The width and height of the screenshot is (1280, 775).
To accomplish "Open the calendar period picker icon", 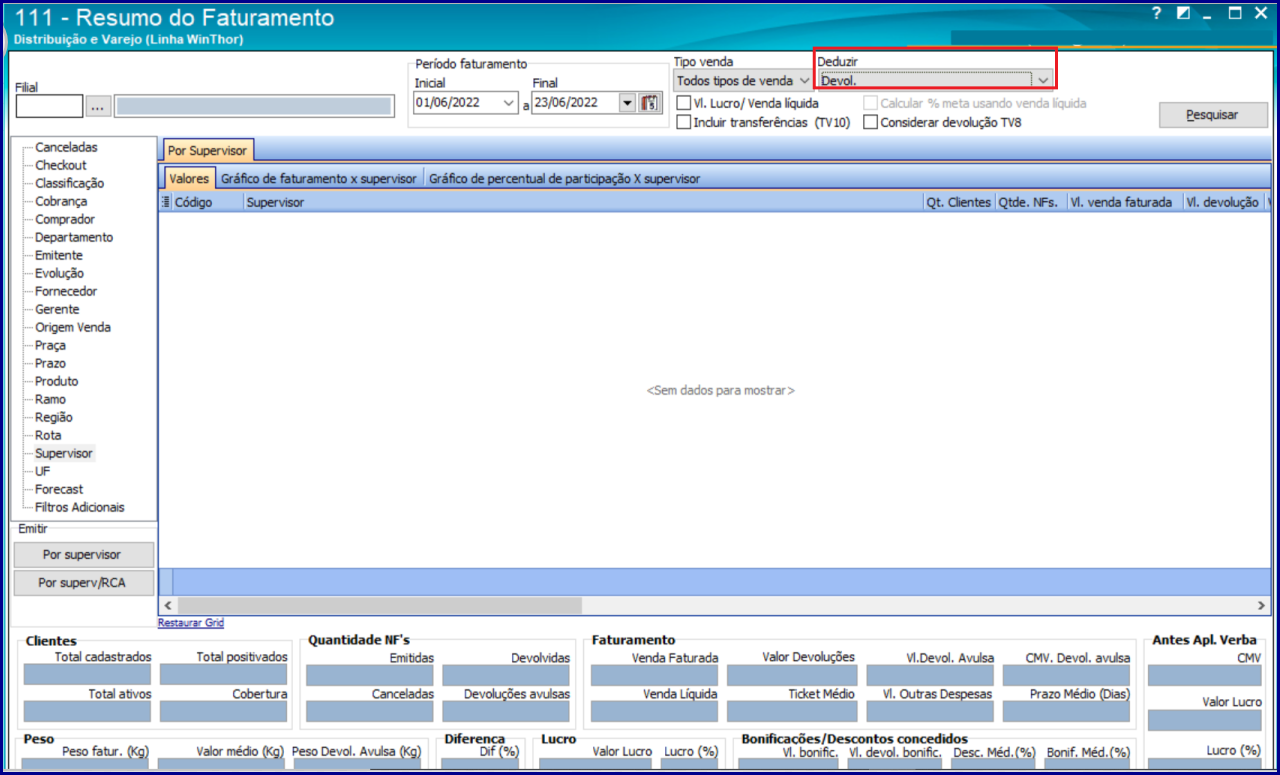I will [650, 102].
